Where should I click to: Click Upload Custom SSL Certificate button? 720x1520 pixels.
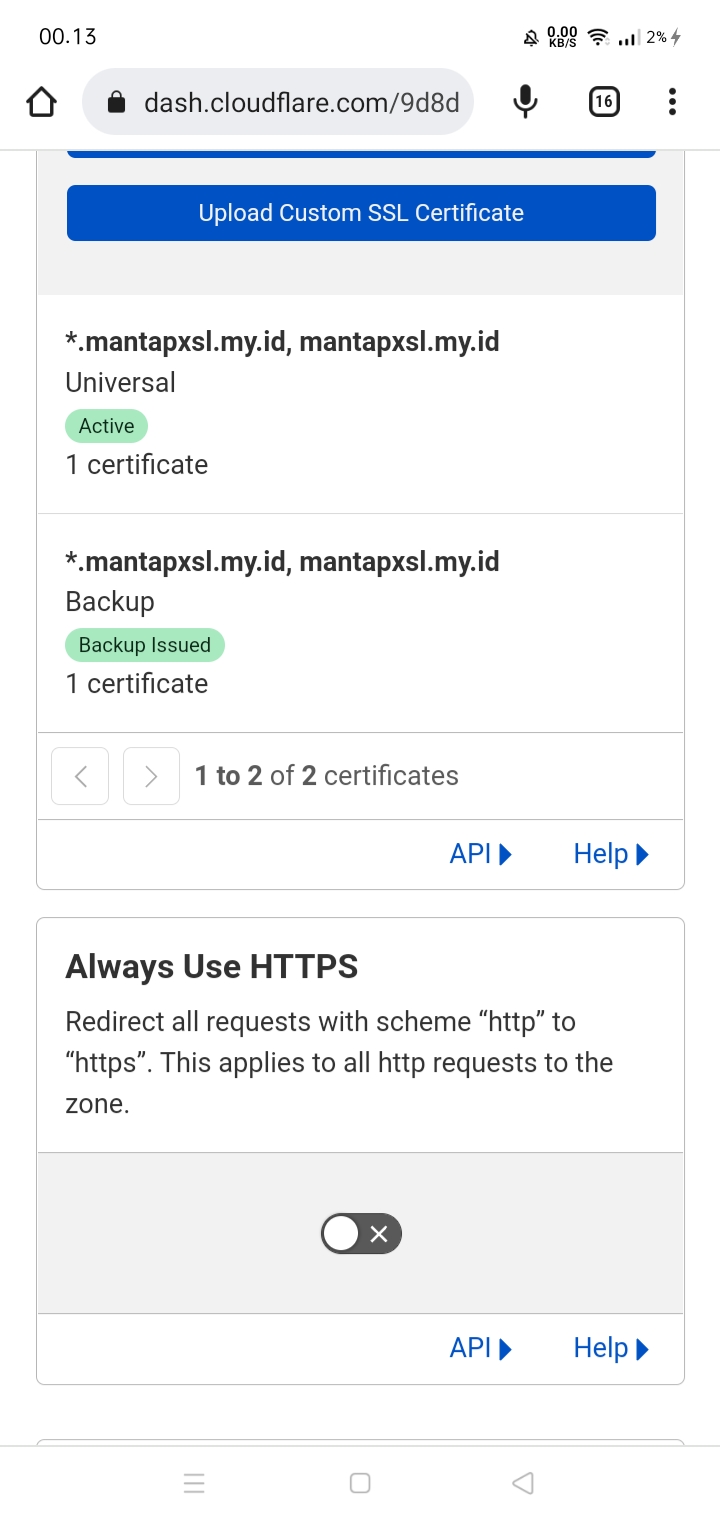pos(361,213)
